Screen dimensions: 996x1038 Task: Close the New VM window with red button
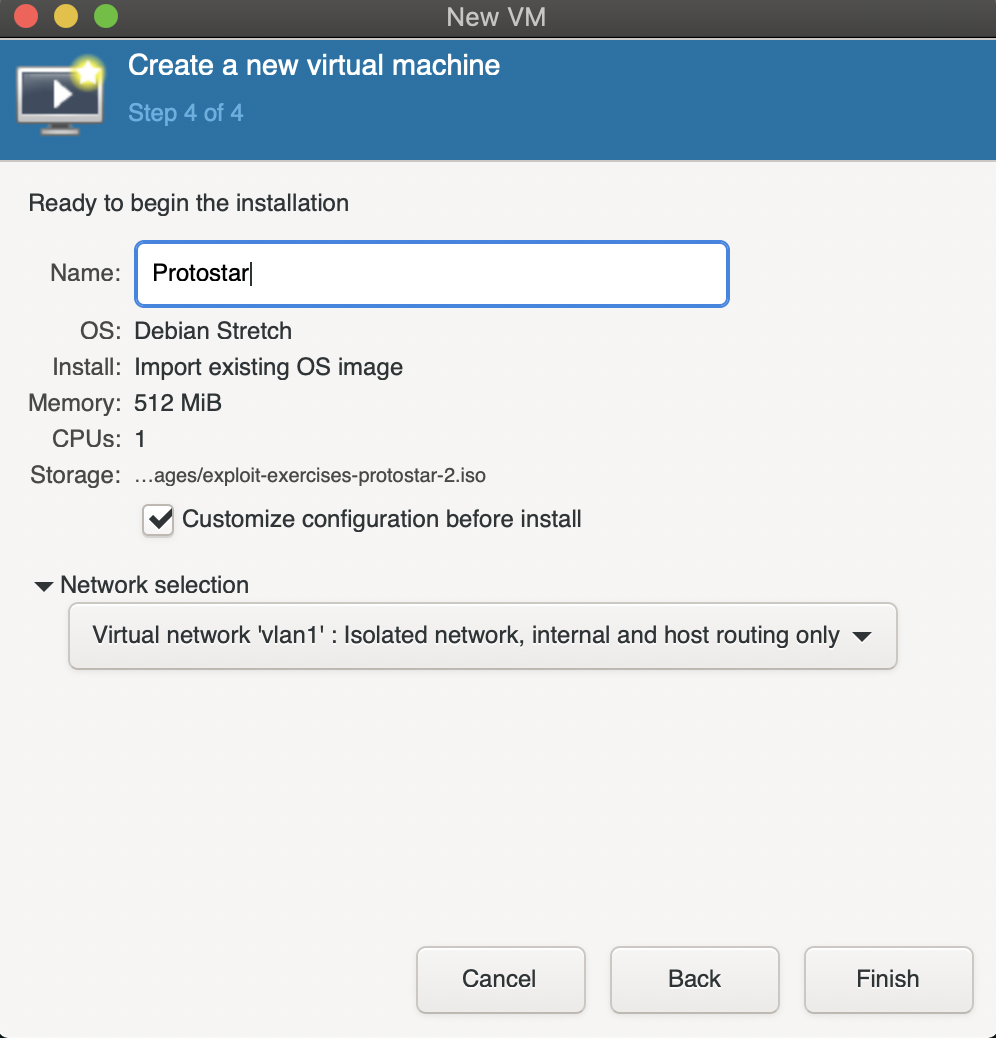26,16
